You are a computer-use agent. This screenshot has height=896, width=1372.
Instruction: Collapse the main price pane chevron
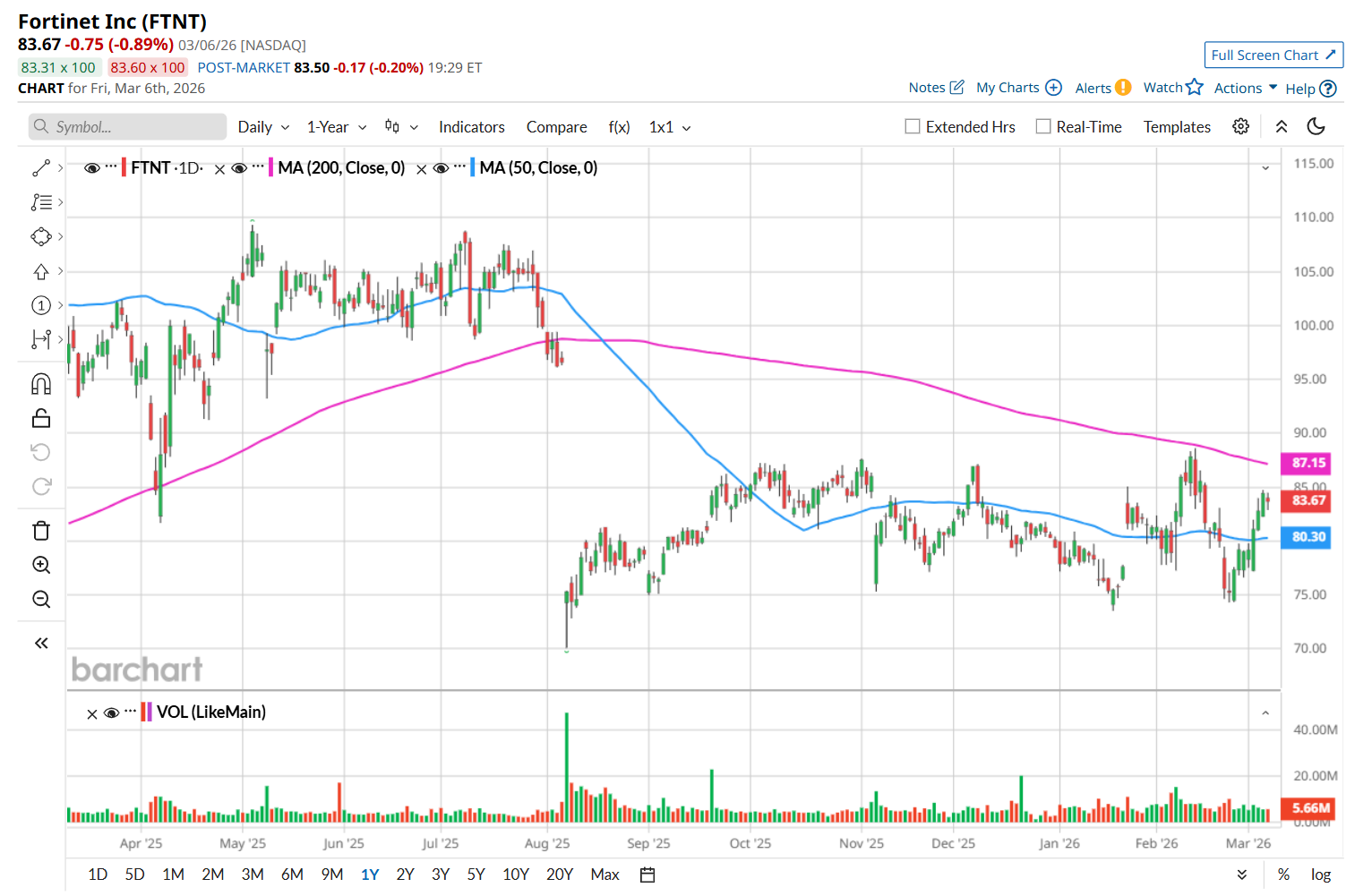(1265, 168)
